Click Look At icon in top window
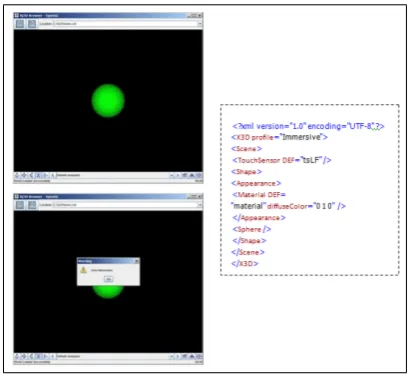This screenshot has width=409, height=374. (x=199, y=175)
